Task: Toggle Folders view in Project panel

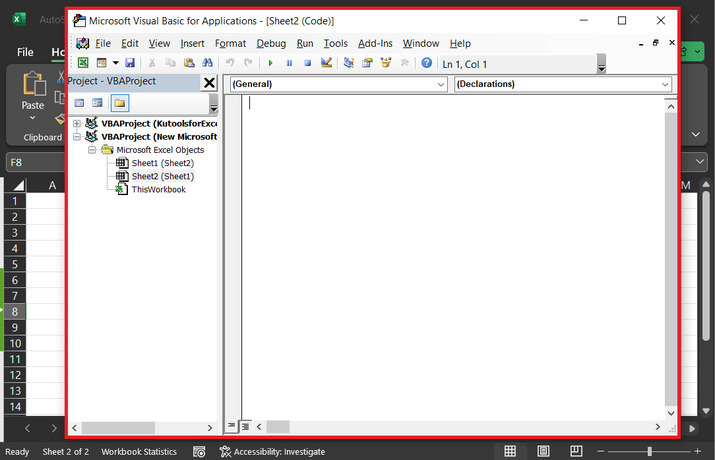Action: (119, 103)
